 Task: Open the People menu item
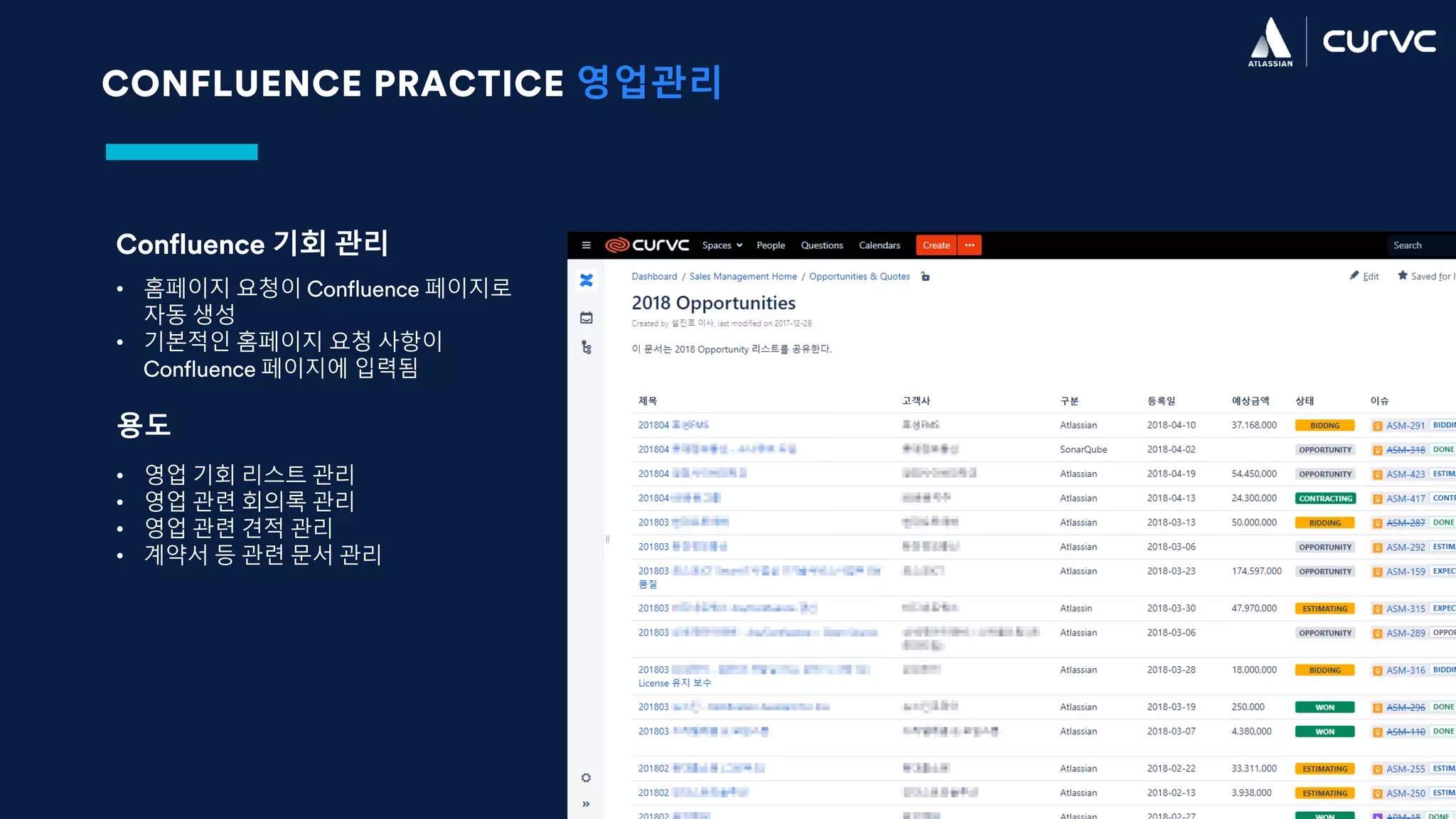click(x=771, y=245)
